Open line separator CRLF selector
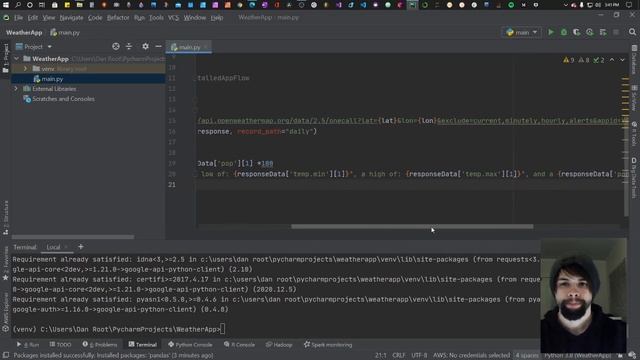Image resolution: width=640 pixels, height=360 pixels. (398, 356)
